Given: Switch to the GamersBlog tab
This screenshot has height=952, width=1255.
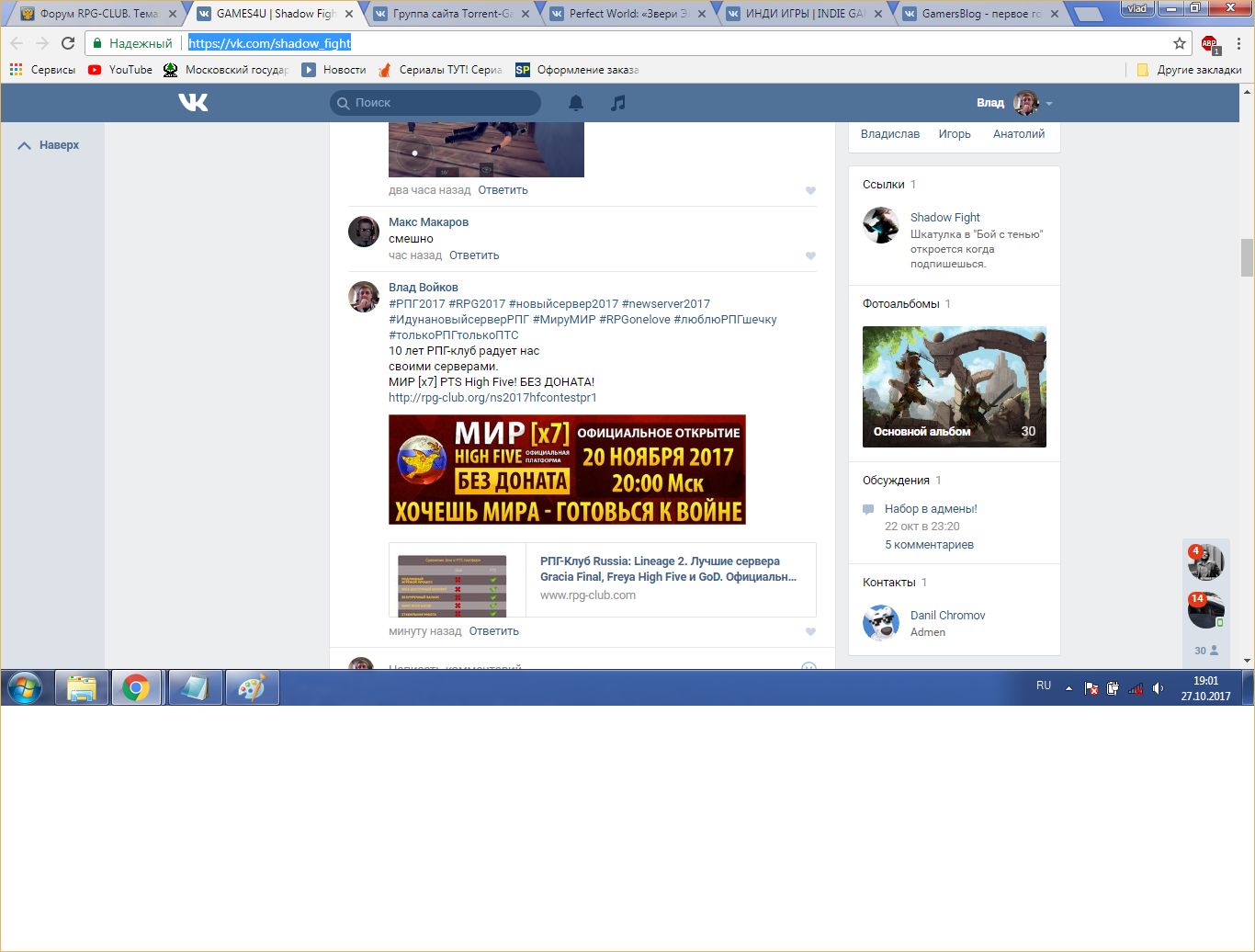Looking at the screenshot, I should [979, 14].
